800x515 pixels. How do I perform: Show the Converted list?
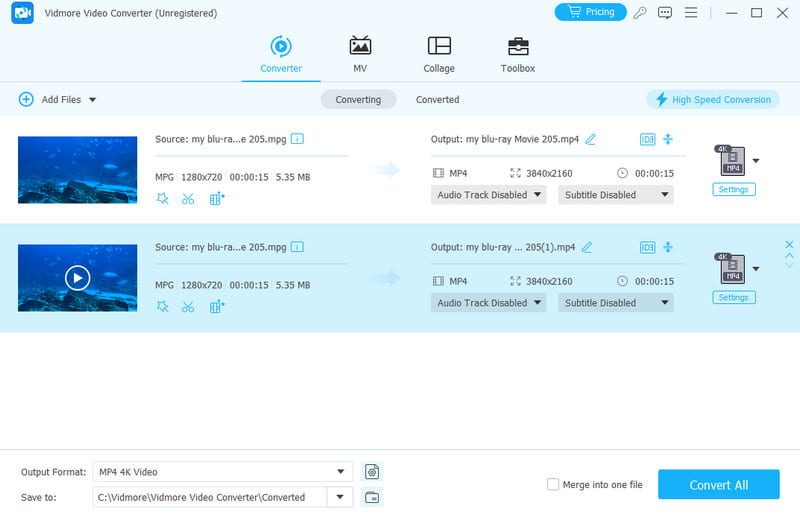pyautogui.click(x=437, y=100)
